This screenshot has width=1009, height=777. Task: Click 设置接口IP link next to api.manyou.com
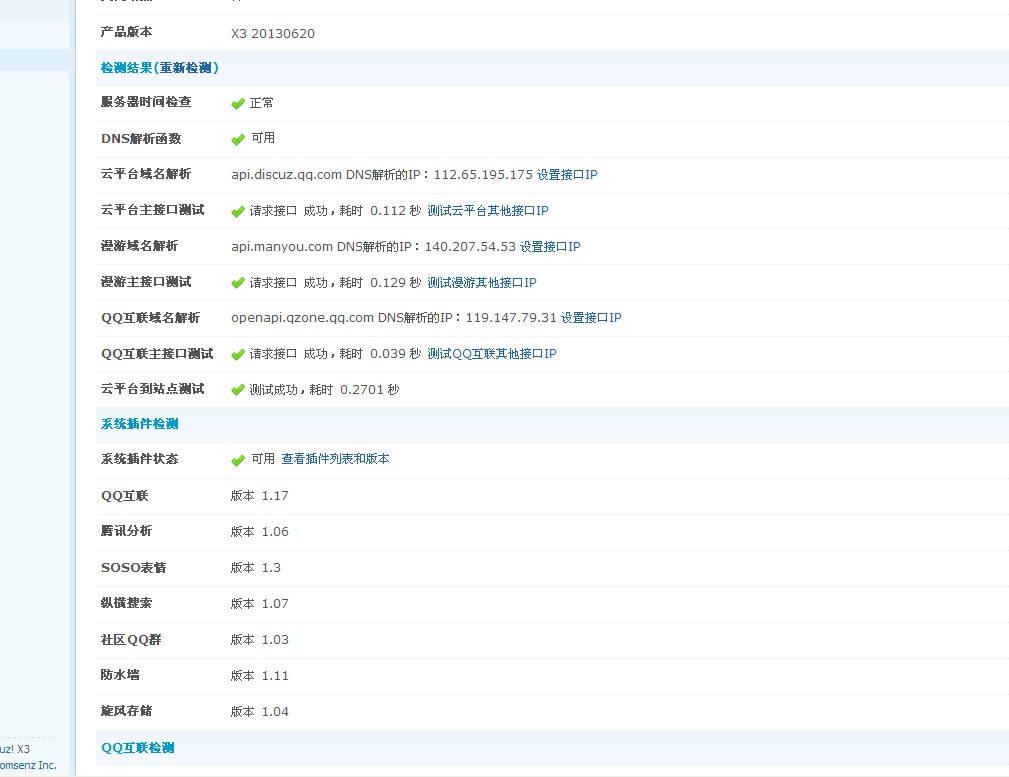[550, 247]
